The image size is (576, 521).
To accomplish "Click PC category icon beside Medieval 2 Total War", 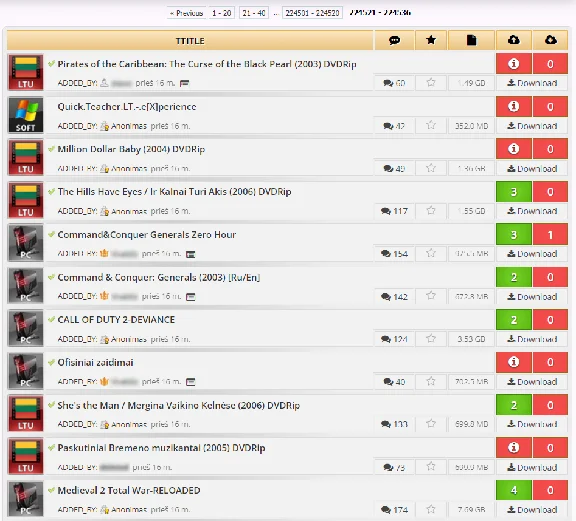I will tap(25, 499).
